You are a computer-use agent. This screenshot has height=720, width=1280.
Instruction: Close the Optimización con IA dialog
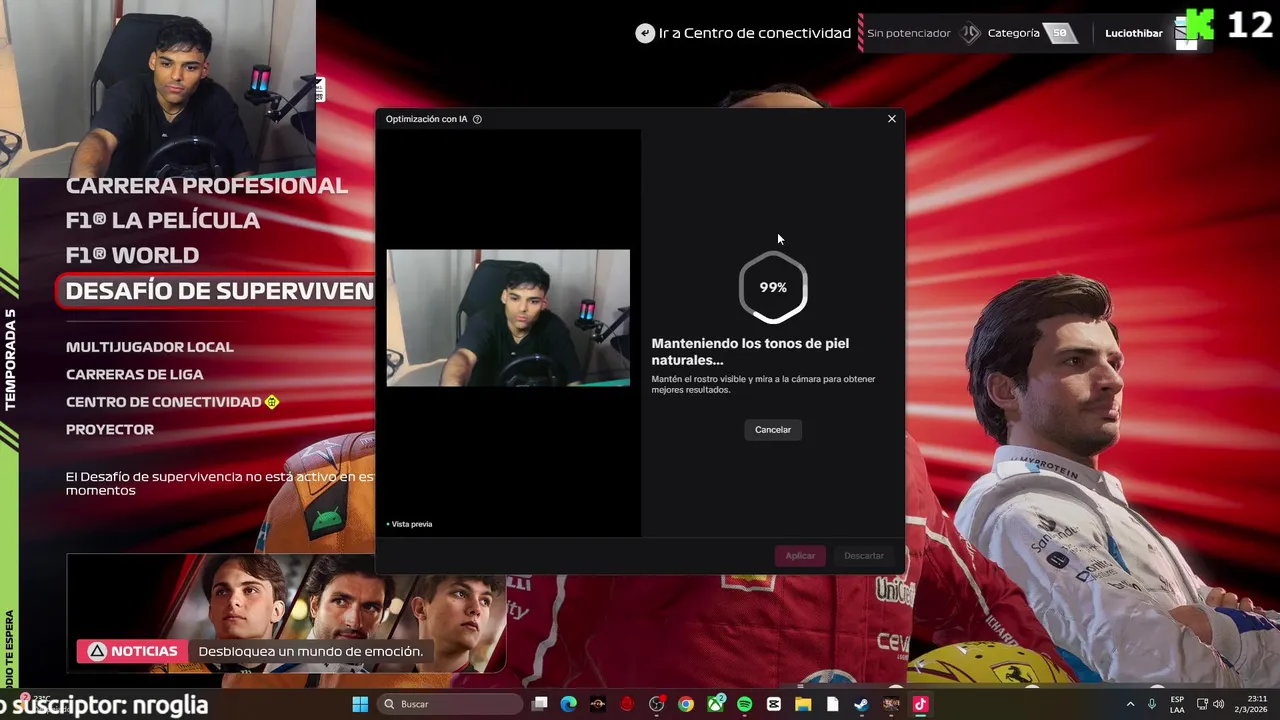pyautogui.click(x=892, y=119)
